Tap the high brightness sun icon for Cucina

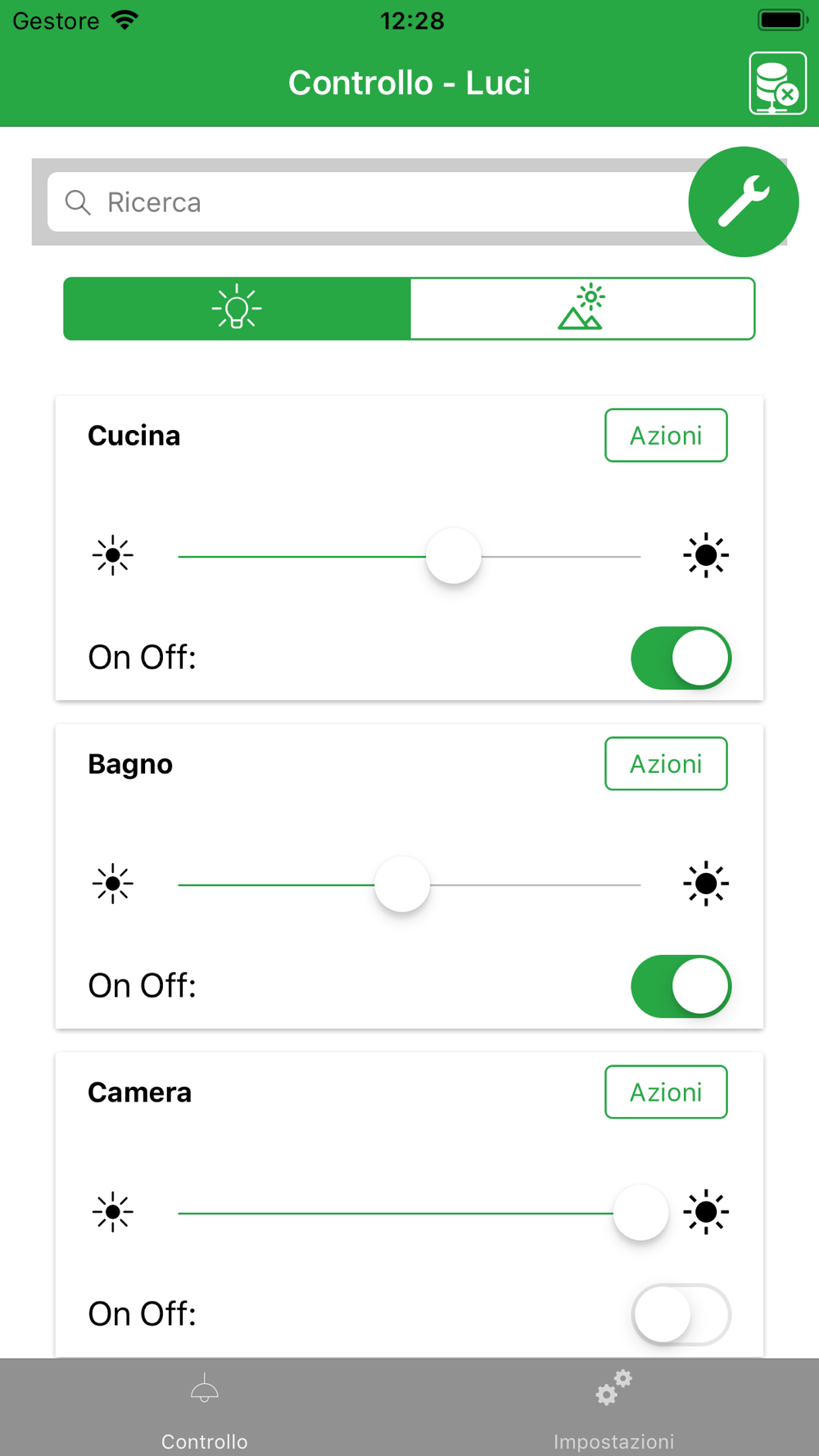[x=706, y=556]
